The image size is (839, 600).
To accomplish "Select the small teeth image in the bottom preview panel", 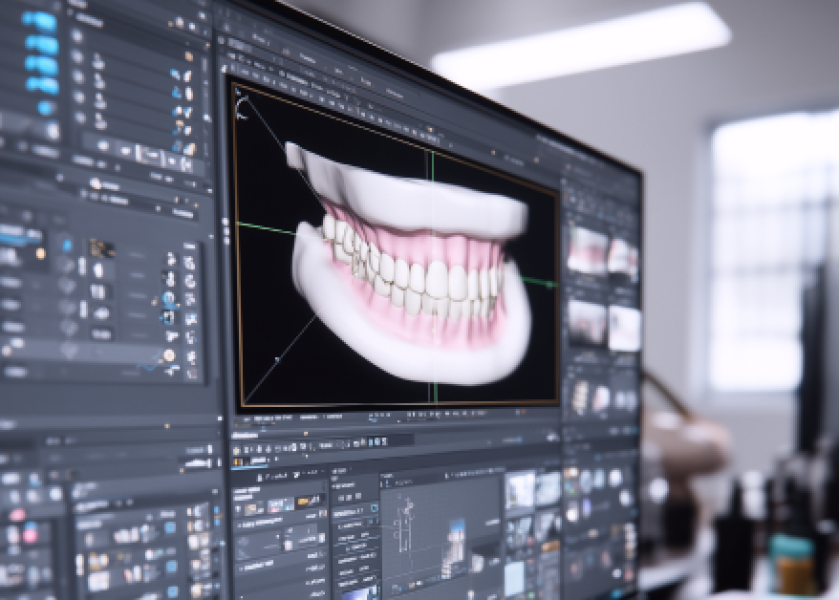I will [x=455, y=537].
